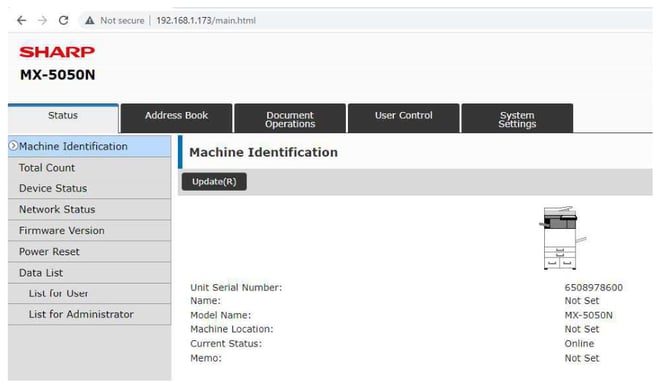Click the Memo label
659x387 pixels.
(206, 358)
